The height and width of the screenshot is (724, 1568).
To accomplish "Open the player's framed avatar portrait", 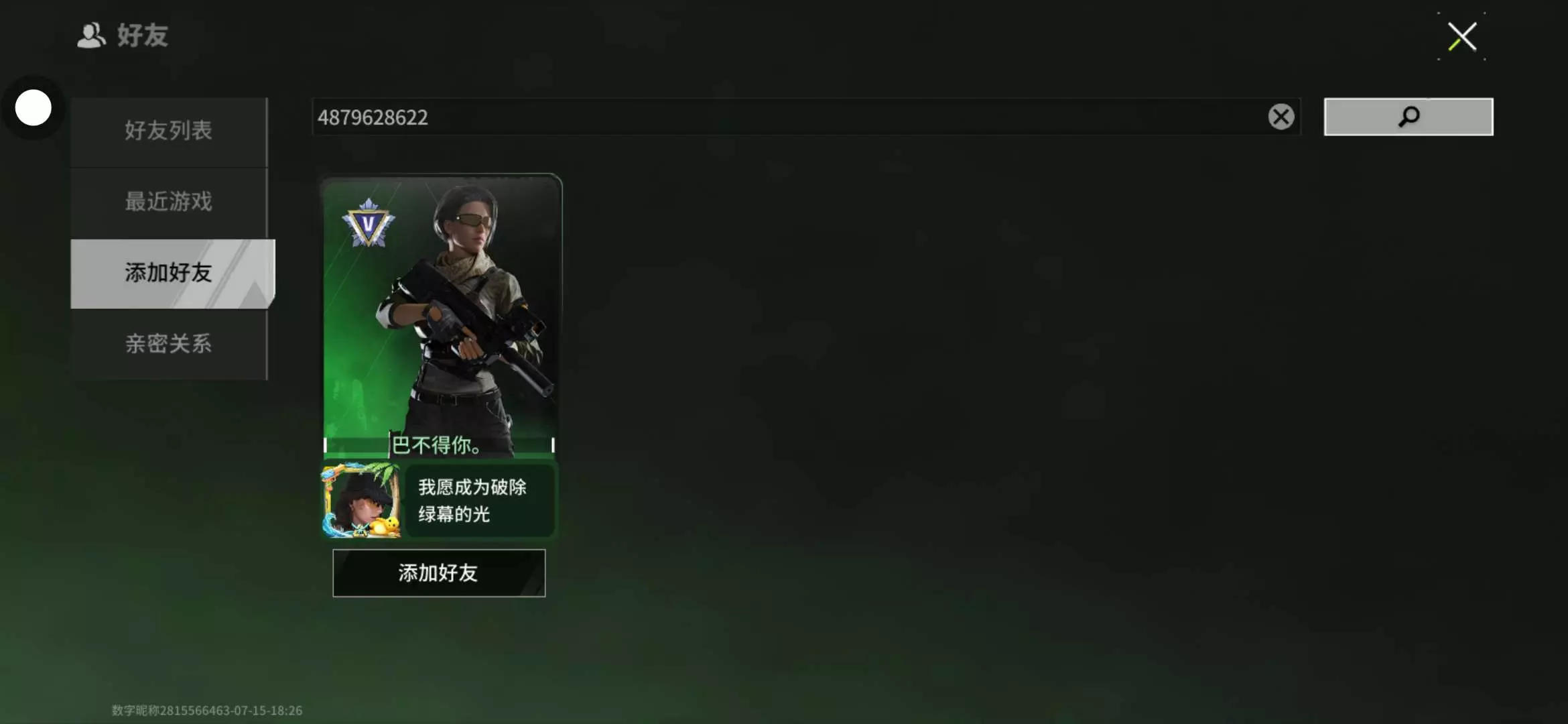I will click(x=361, y=500).
